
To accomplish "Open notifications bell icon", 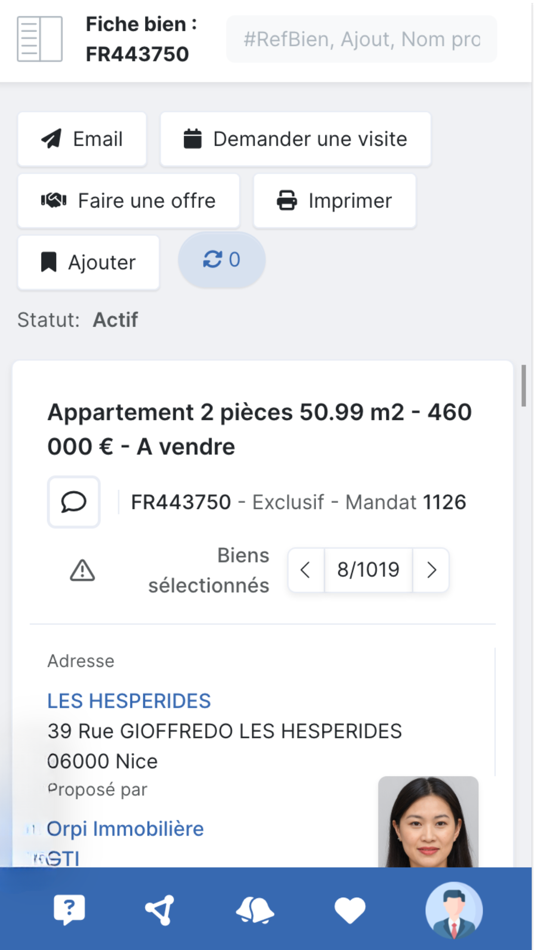I will click(255, 910).
